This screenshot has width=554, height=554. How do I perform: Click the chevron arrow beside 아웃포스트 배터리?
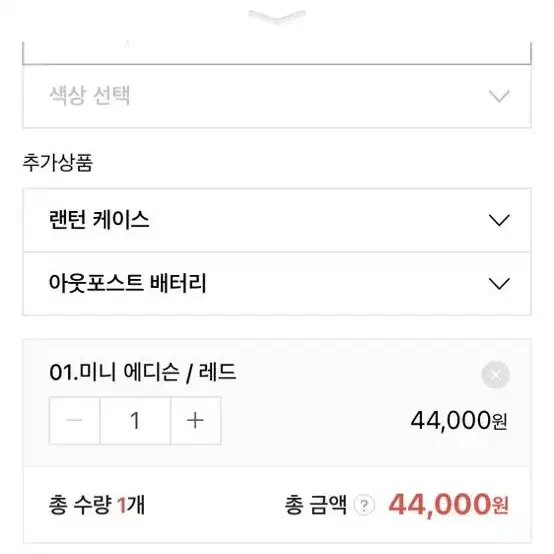(499, 284)
